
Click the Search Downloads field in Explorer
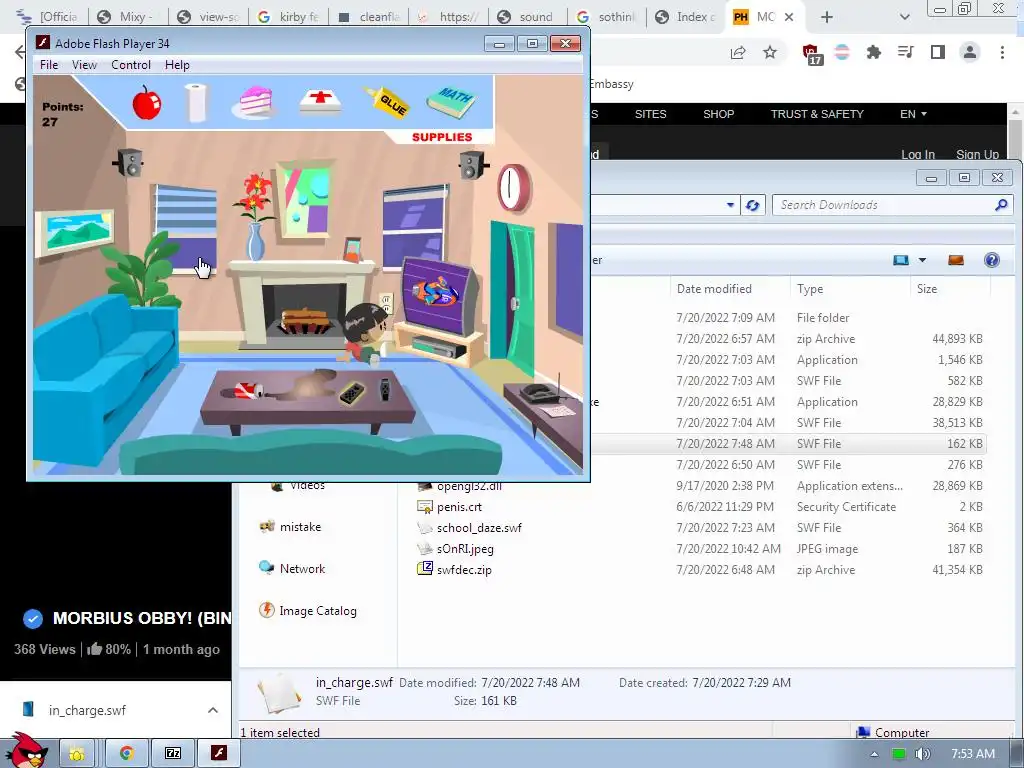pos(891,205)
